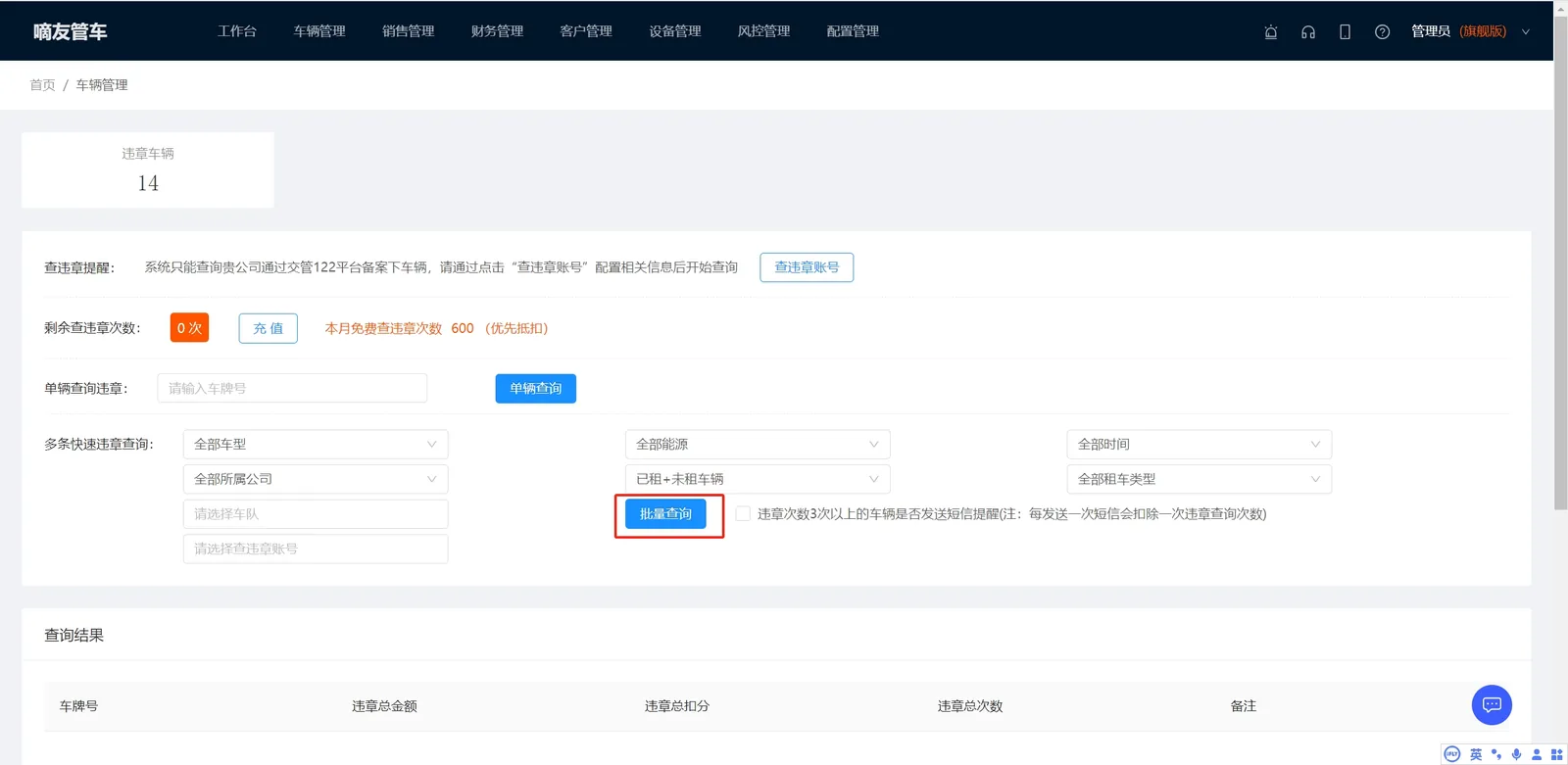Click the user profile icon in input toolbar
Screen dimensions: 1568x765
[x=1537, y=754]
